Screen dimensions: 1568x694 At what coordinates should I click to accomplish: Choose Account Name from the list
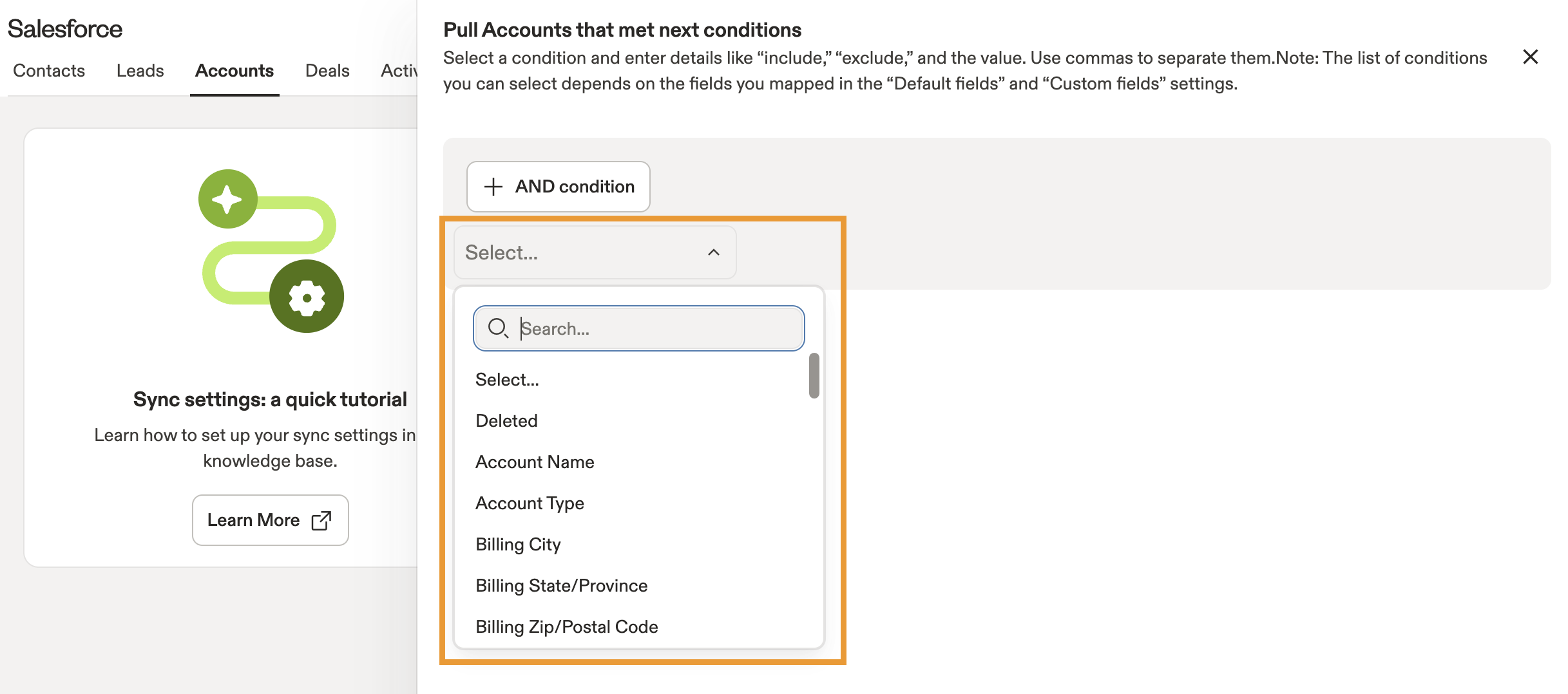[638, 462]
